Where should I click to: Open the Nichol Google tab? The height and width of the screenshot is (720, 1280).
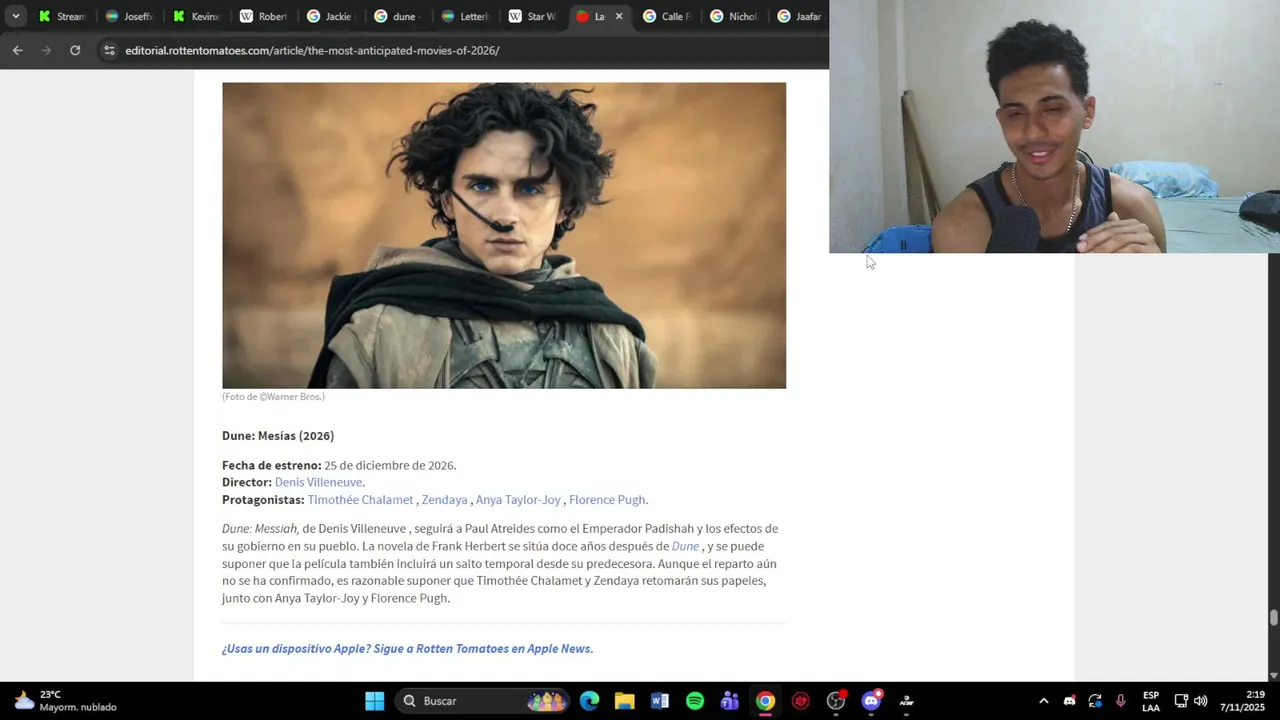point(733,16)
